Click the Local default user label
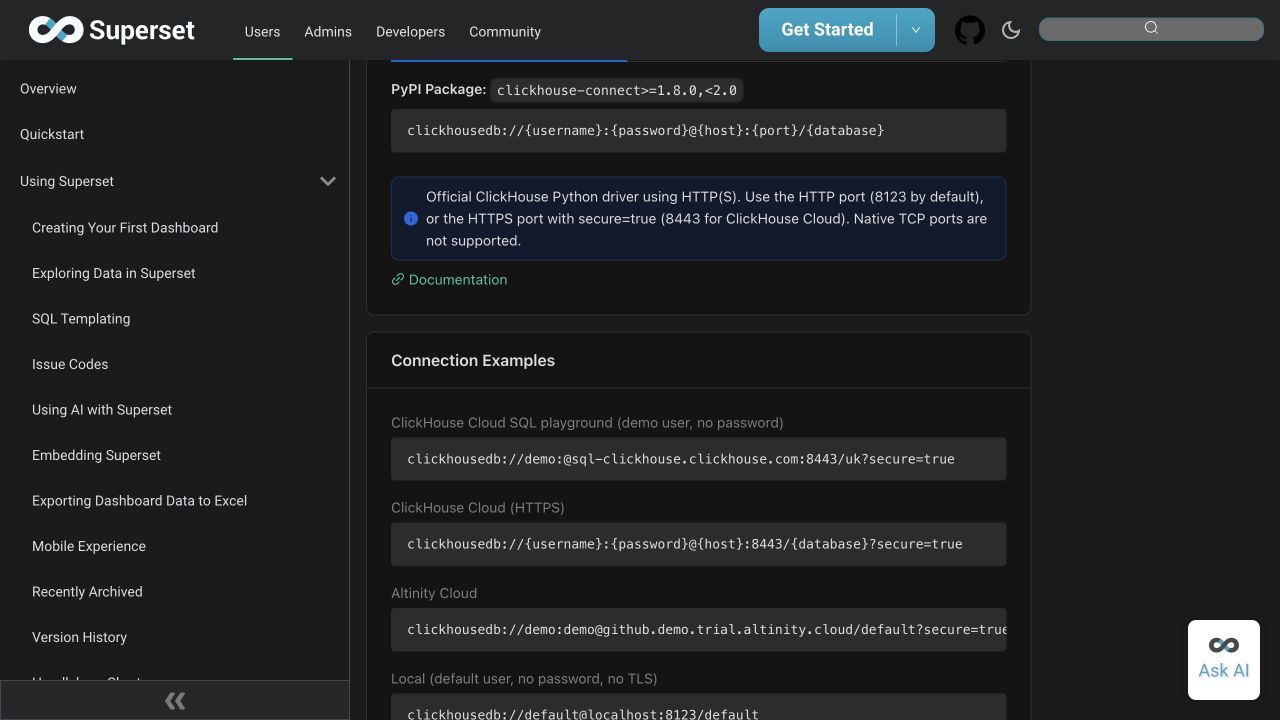 pos(524,679)
